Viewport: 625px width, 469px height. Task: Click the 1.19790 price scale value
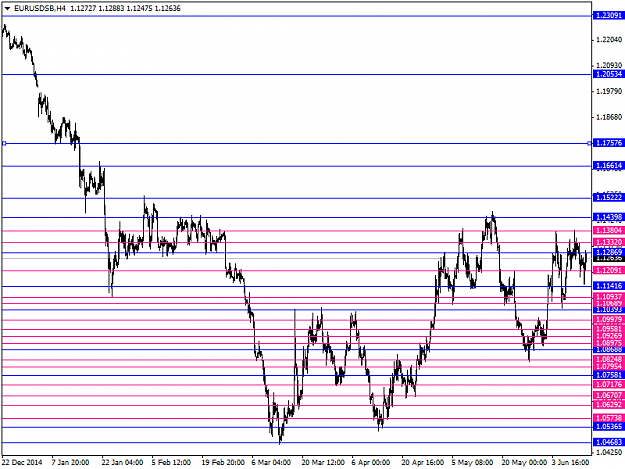(x=609, y=91)
